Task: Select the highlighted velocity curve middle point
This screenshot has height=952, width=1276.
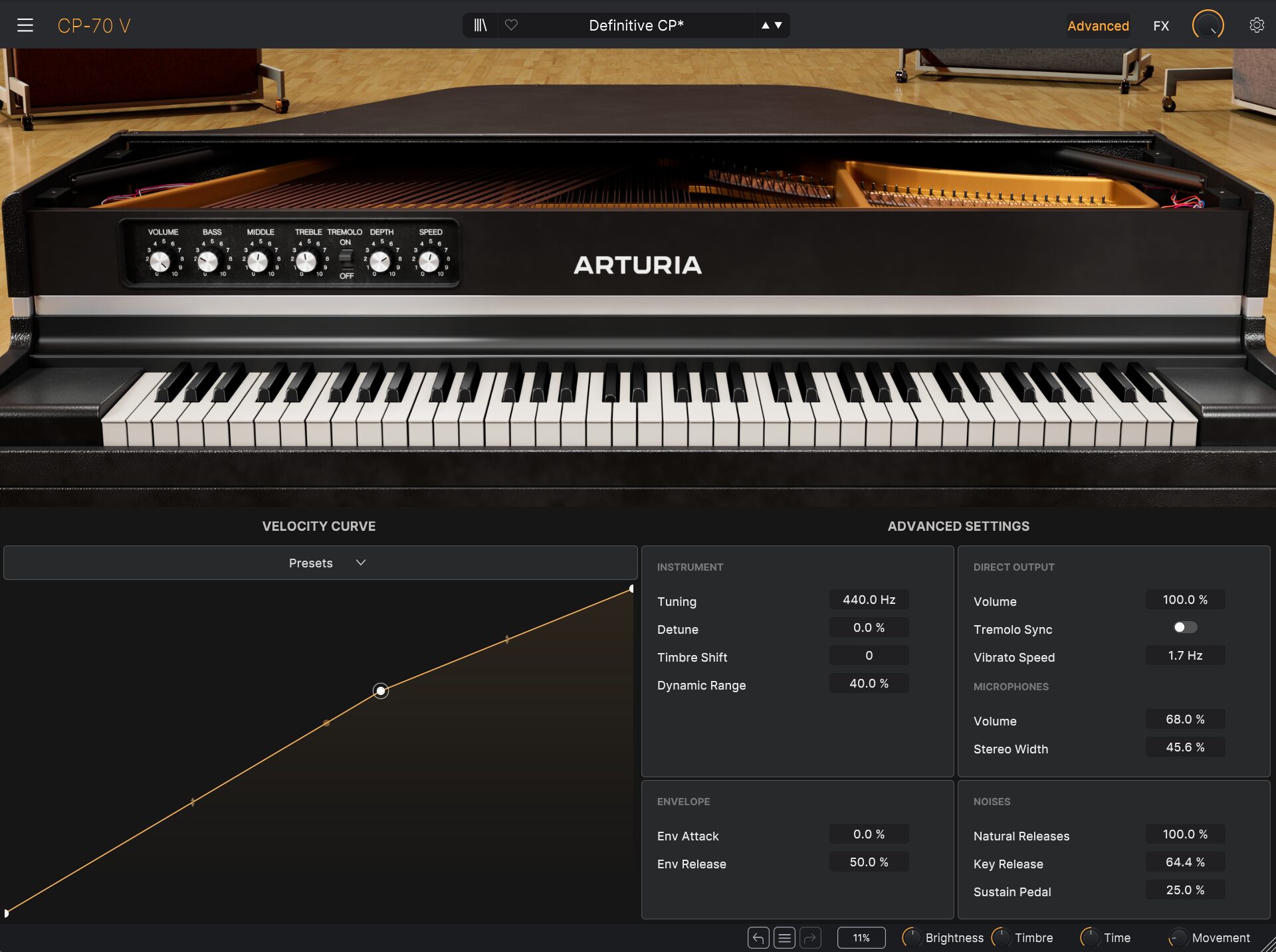Action: 380,691
